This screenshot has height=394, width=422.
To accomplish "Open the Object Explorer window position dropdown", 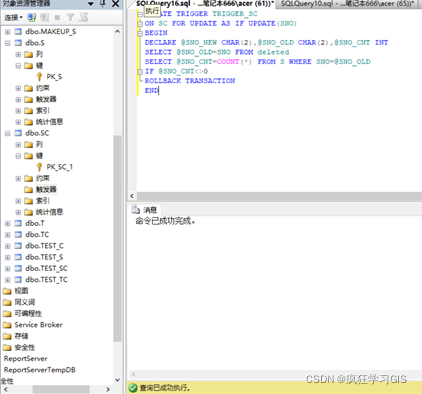I will 91,4.
